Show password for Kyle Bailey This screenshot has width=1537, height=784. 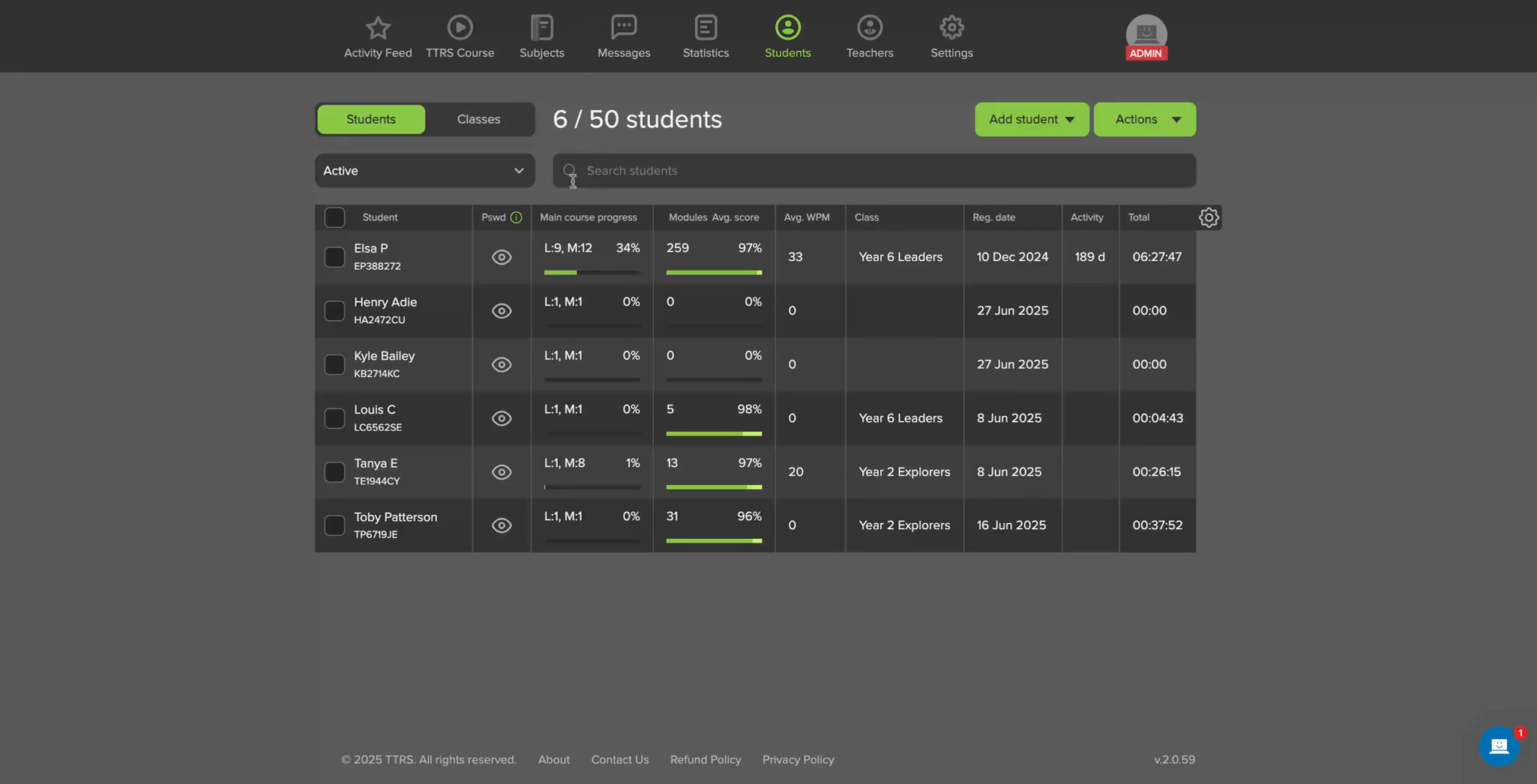pyautogui.click(x=502, y=364)
